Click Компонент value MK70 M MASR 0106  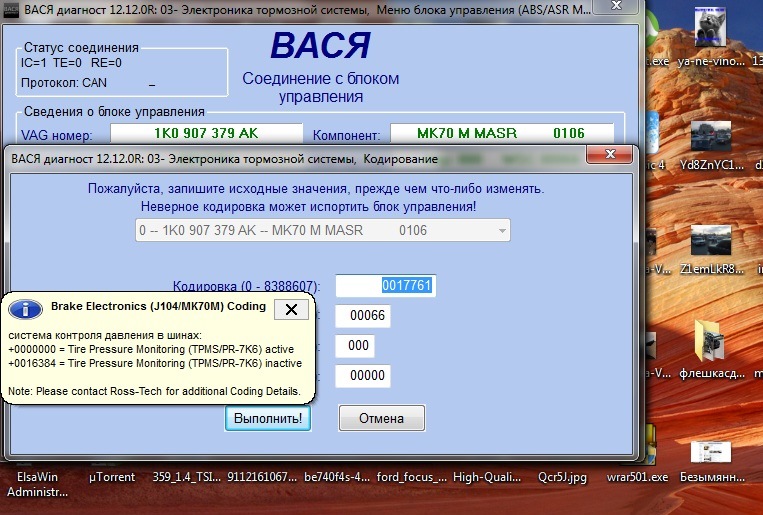[502, 133]
